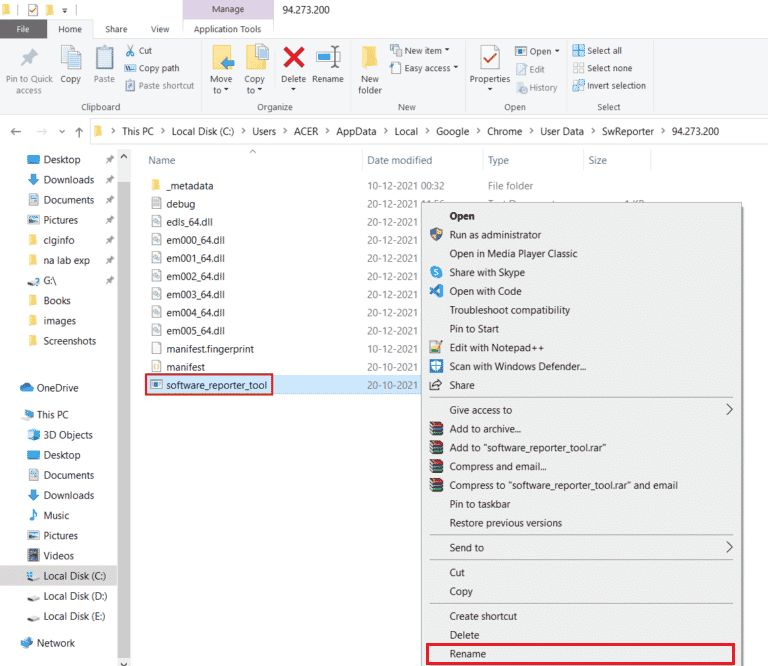768x666 pixels.
Task: Select Network in the navigation pane
Action: click(x=48, y=643)
